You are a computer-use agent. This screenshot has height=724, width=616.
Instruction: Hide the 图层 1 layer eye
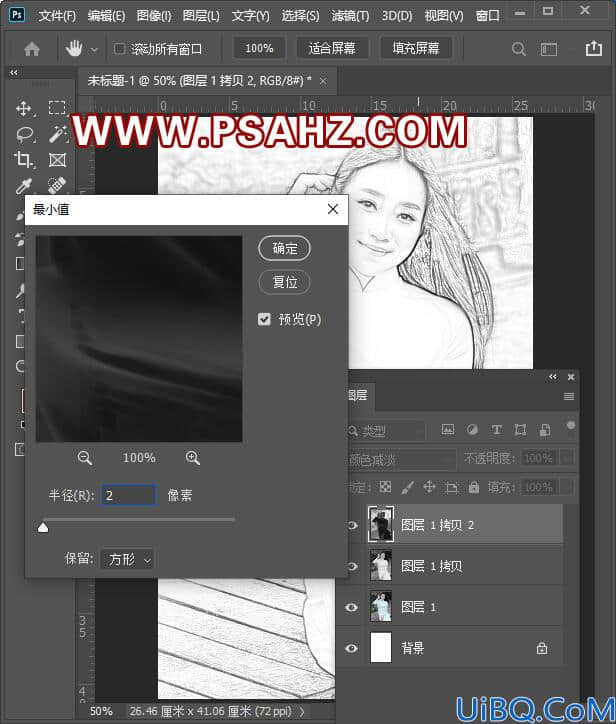coord(351,607)
